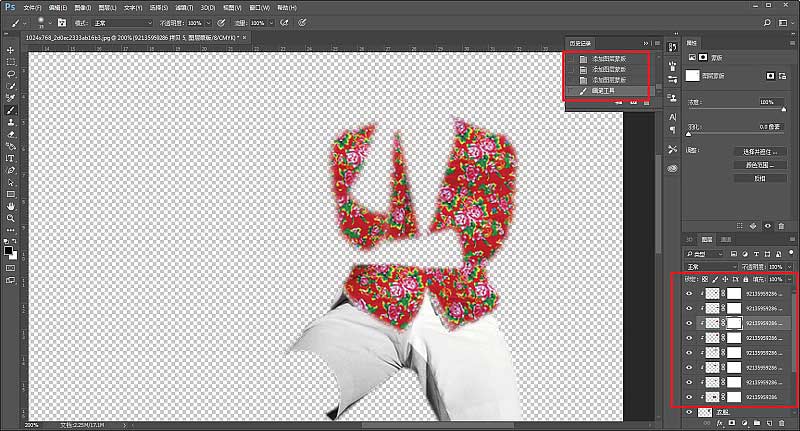Select the Rectangular Marquee tool
The image size is (800, 431).
click(11, 61)
